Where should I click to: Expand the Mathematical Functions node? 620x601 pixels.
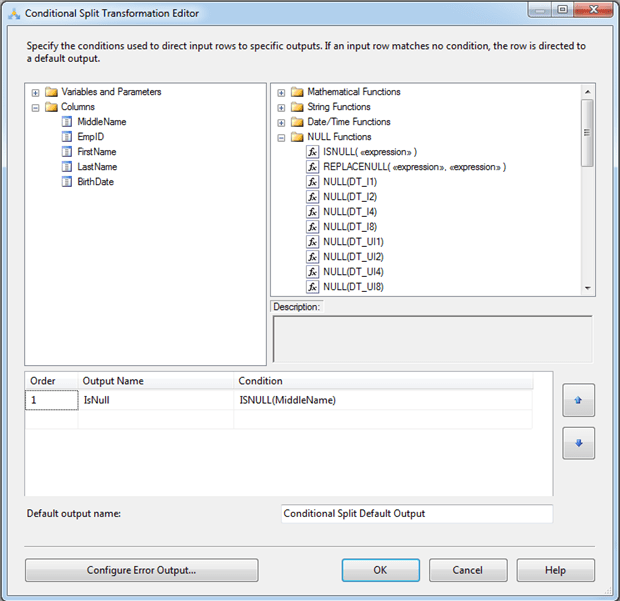tap(282, 92)
